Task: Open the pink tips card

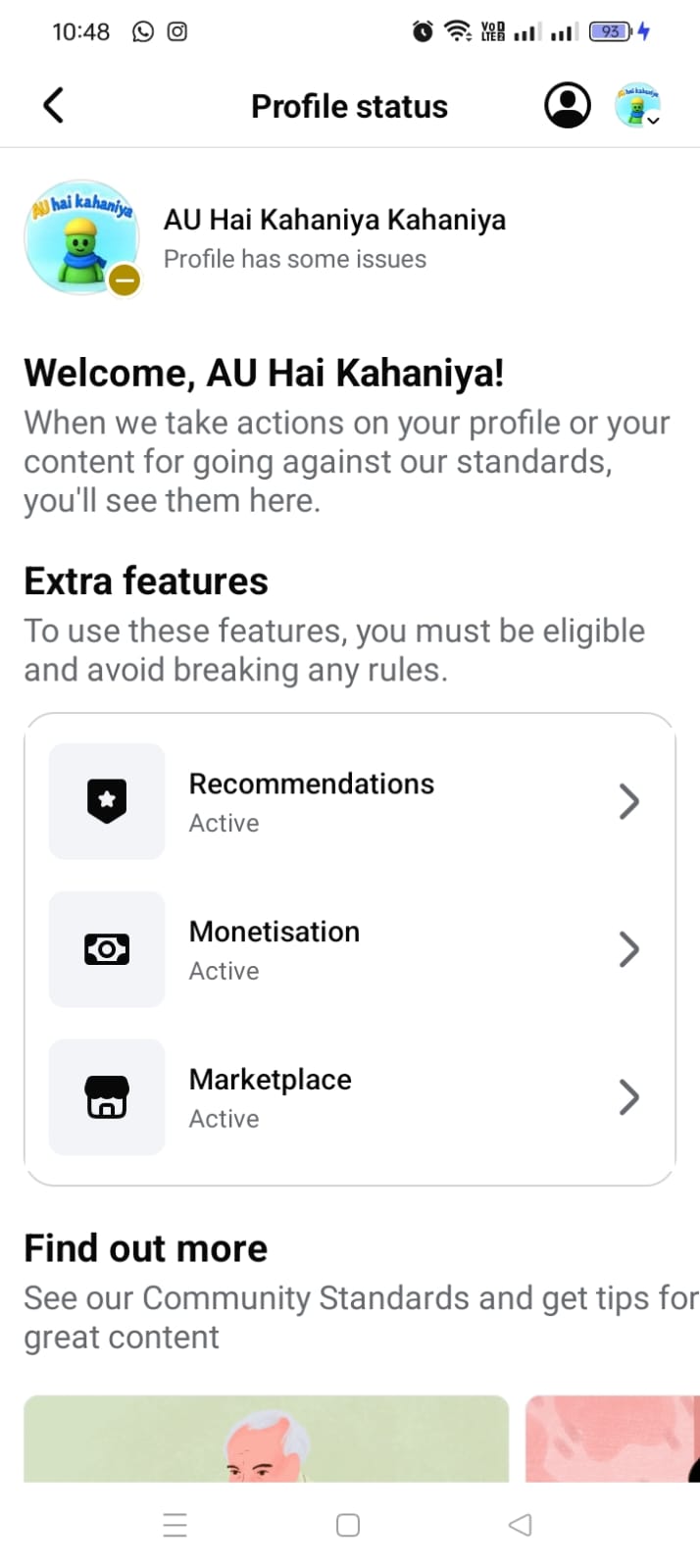Action: click(x=613, y=1438)
